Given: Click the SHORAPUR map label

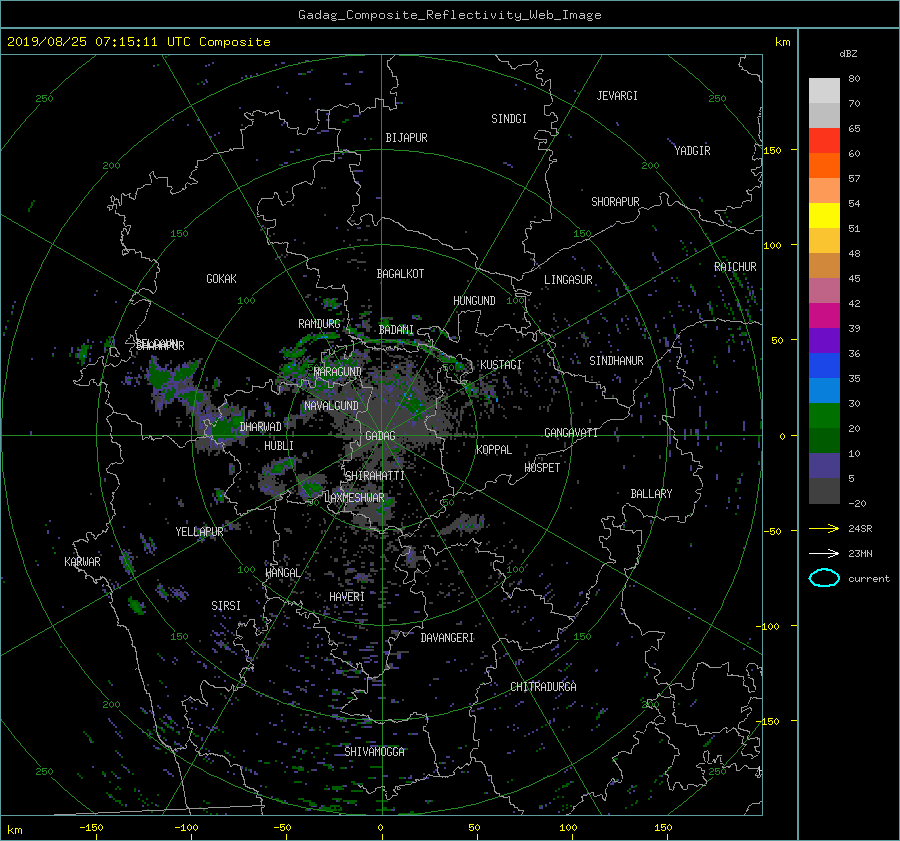Looking at the screenshot, I should [x=615, y=202].
